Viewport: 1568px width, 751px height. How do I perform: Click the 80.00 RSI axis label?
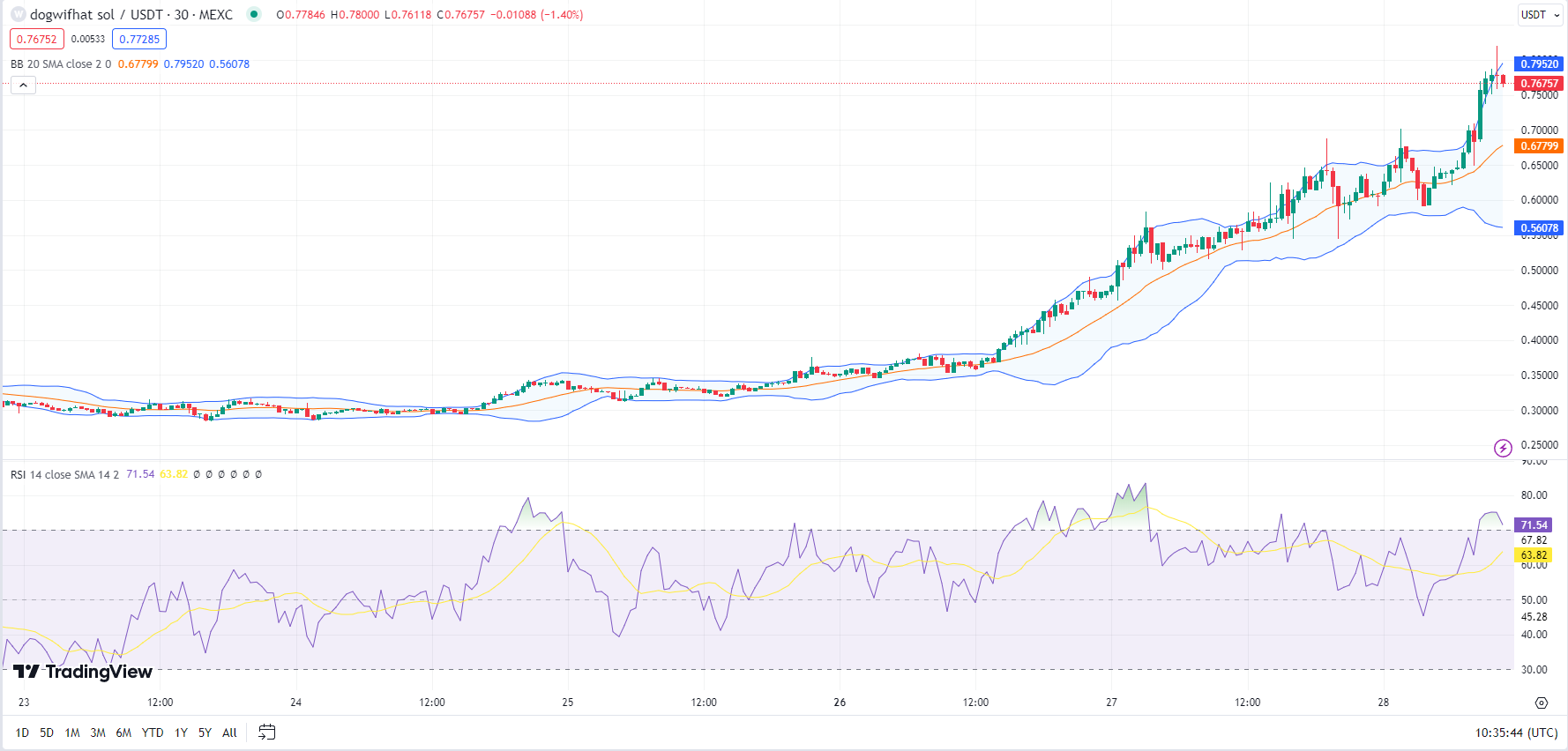click(1534, 495)
